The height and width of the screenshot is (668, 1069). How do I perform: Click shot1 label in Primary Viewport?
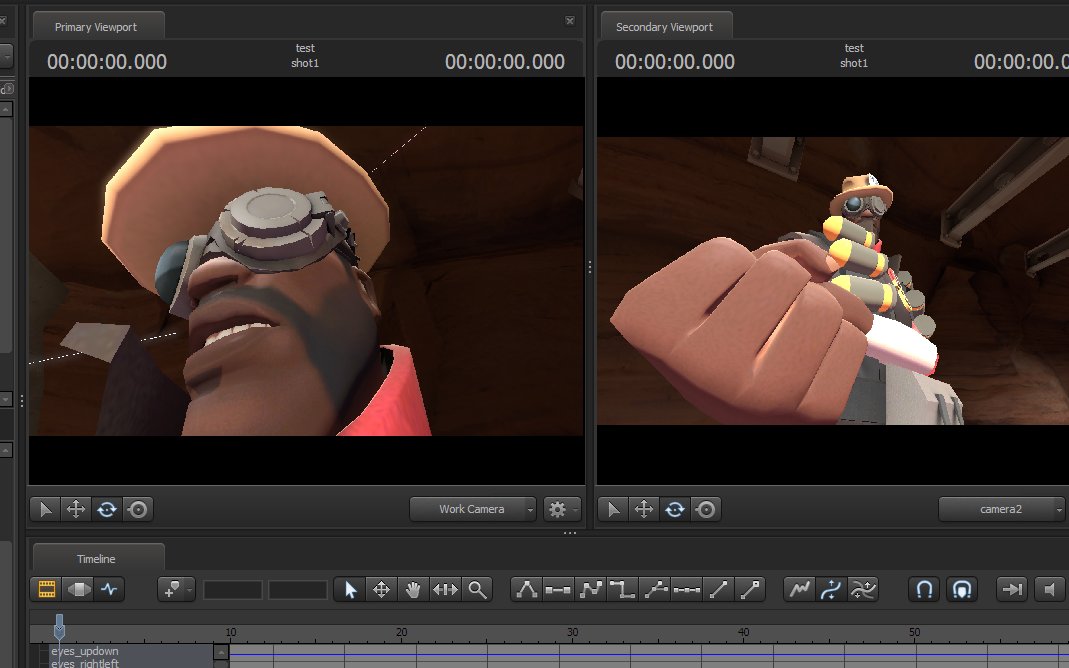305,63
